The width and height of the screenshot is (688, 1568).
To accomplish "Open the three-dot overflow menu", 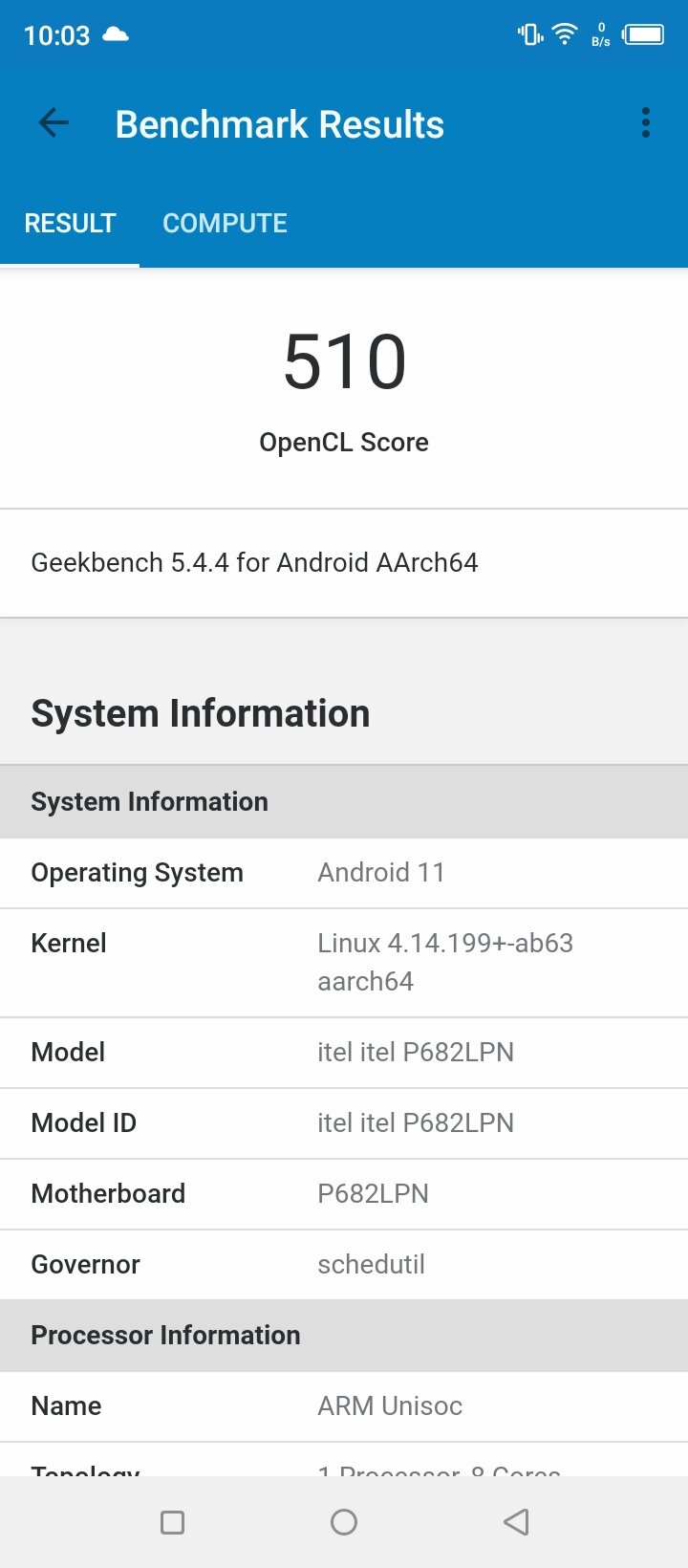I will tap(646, 122).
